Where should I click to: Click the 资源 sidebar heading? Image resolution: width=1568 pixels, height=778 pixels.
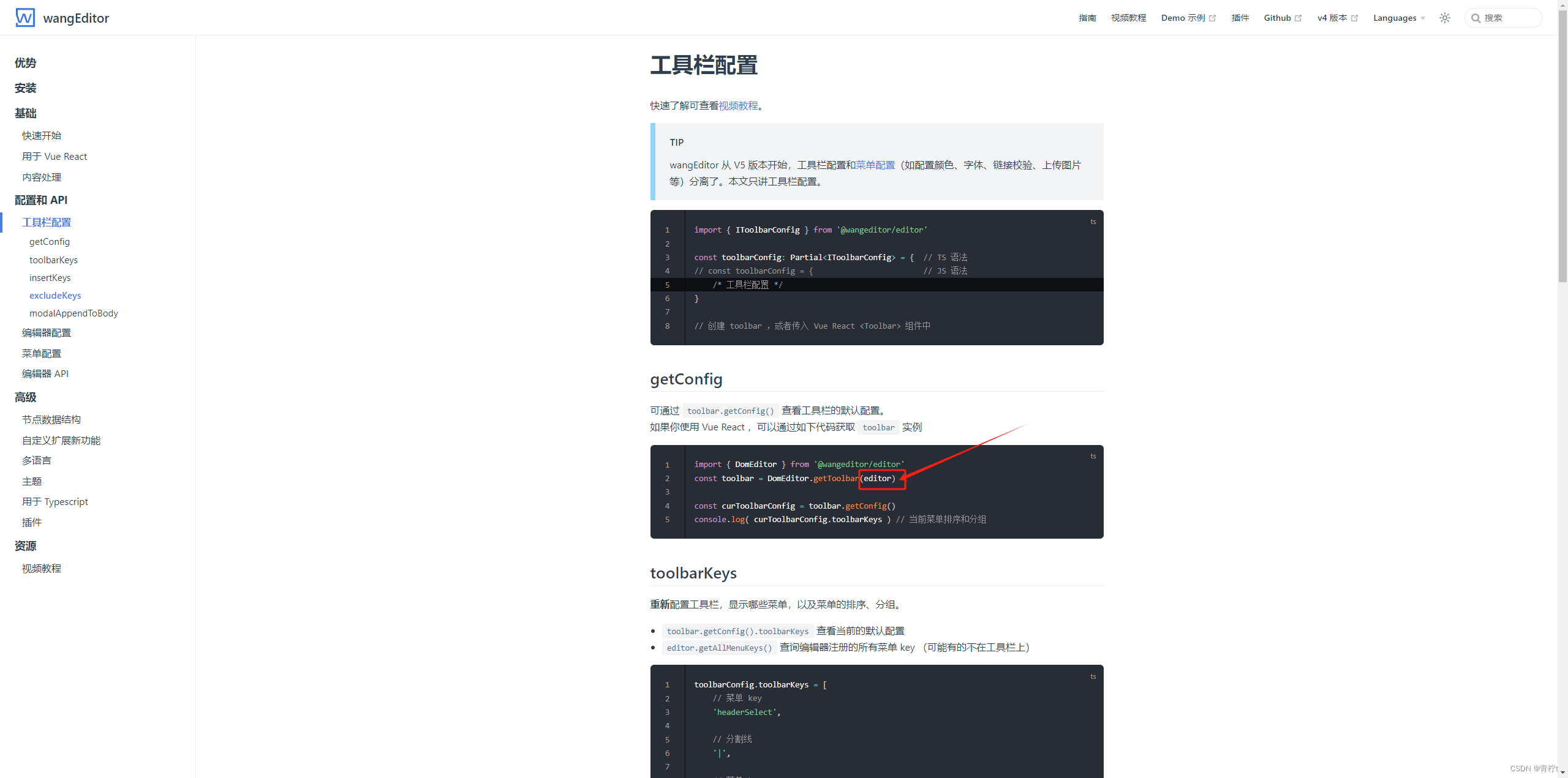tap(26, 546)
